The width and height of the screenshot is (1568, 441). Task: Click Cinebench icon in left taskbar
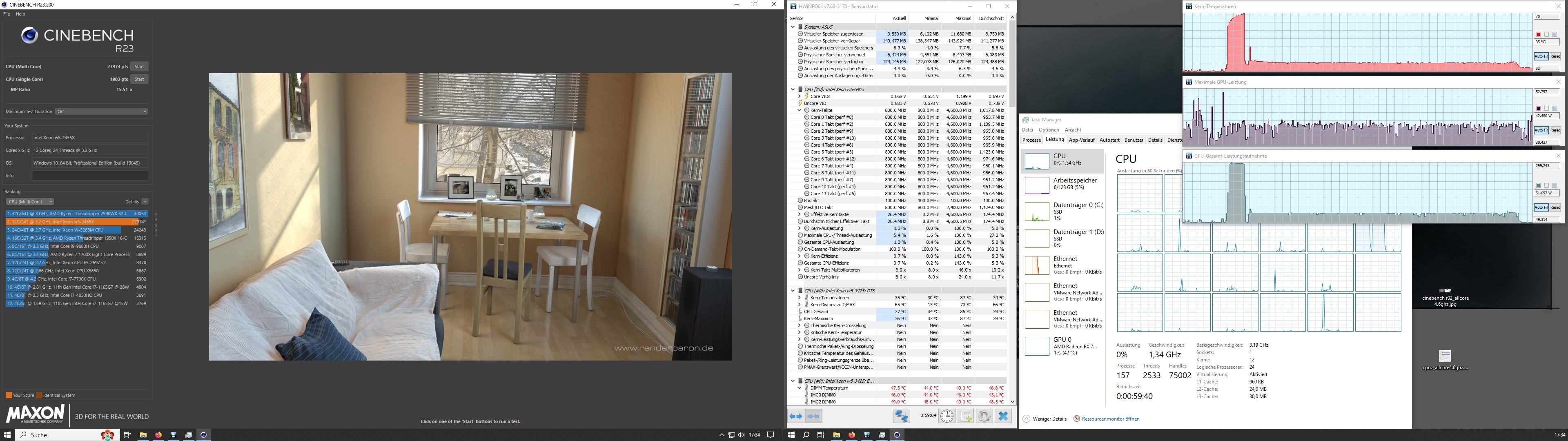pyautogui.click(x=203, y=435)
